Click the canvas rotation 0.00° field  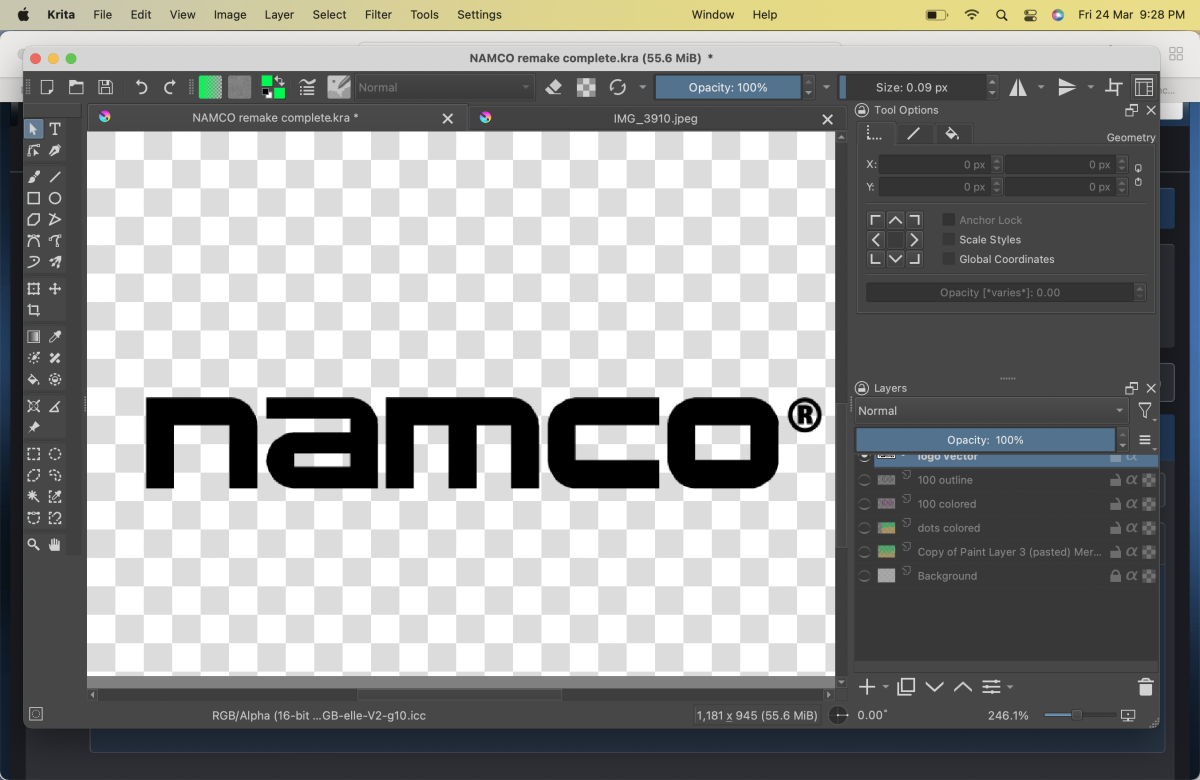(872, 715)
